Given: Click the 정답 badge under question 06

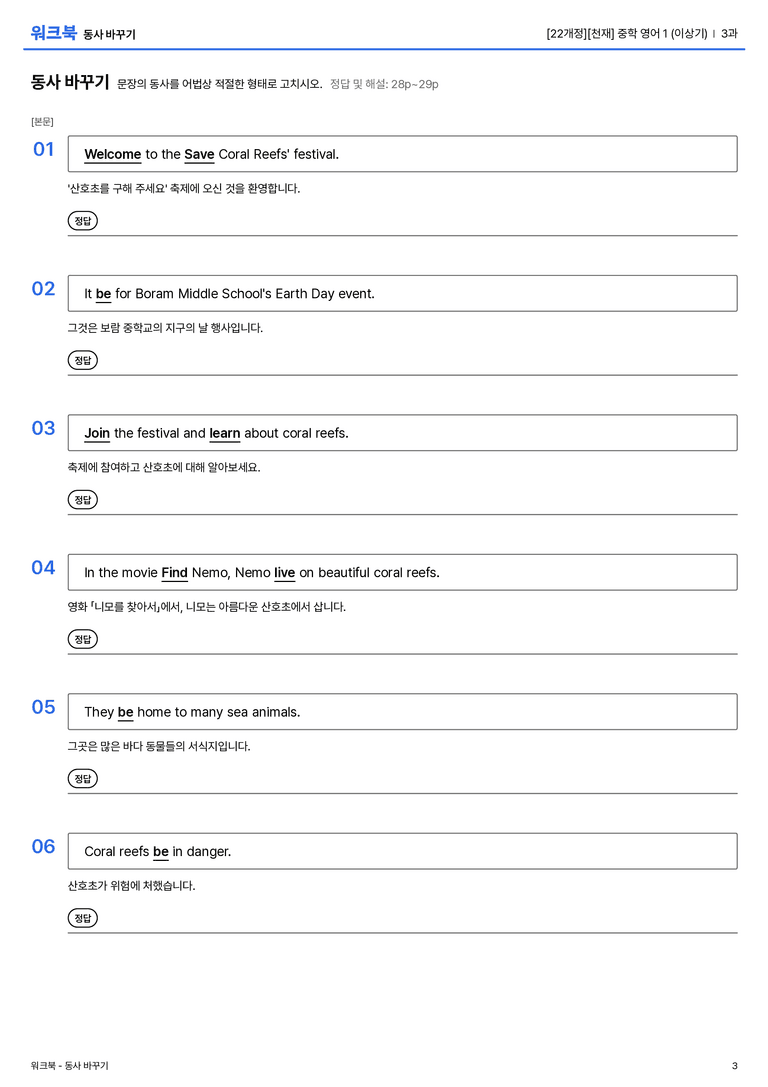Looking at the screenshot, I should [x=82, y=918].
